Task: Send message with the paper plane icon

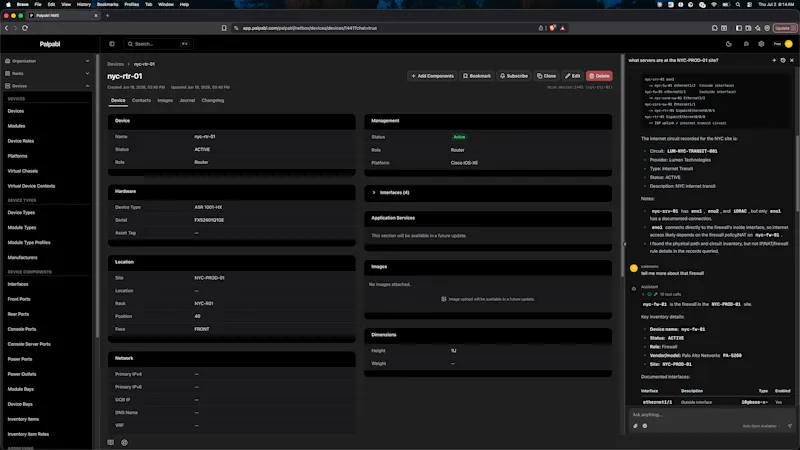Action: 790,426
